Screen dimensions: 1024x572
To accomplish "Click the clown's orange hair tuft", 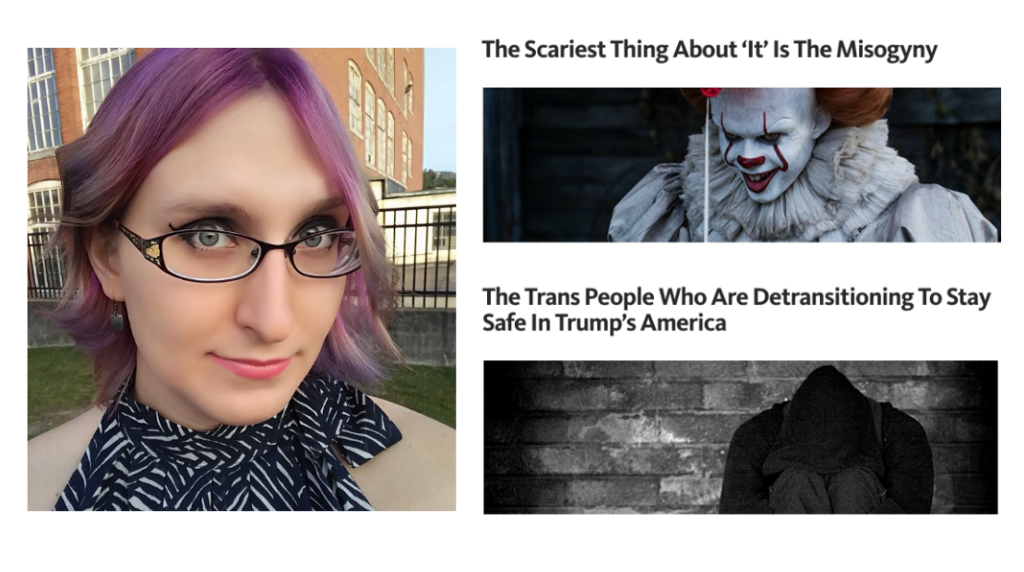I will click(x=854, y=103).
